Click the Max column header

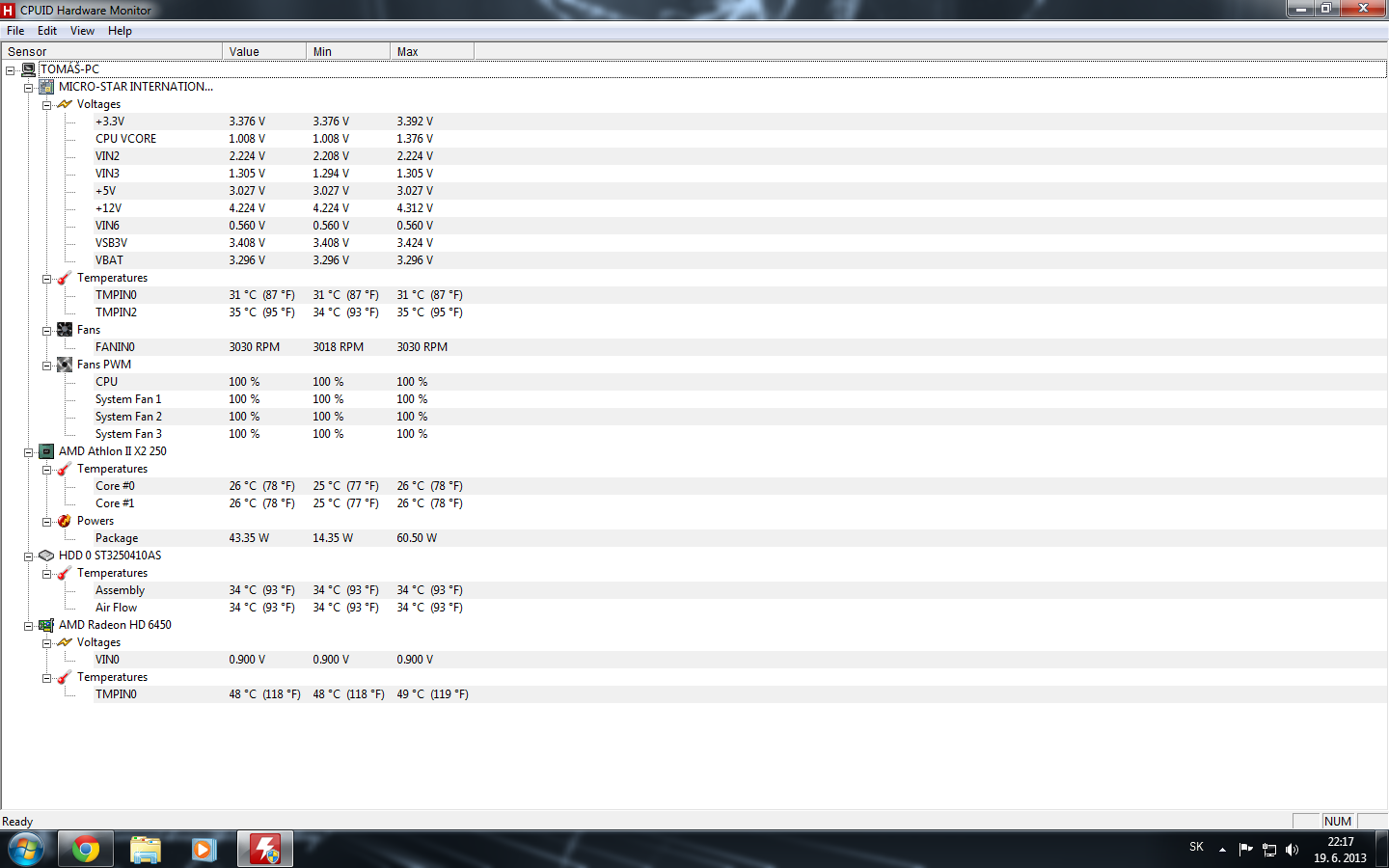[x=432, y=51]
